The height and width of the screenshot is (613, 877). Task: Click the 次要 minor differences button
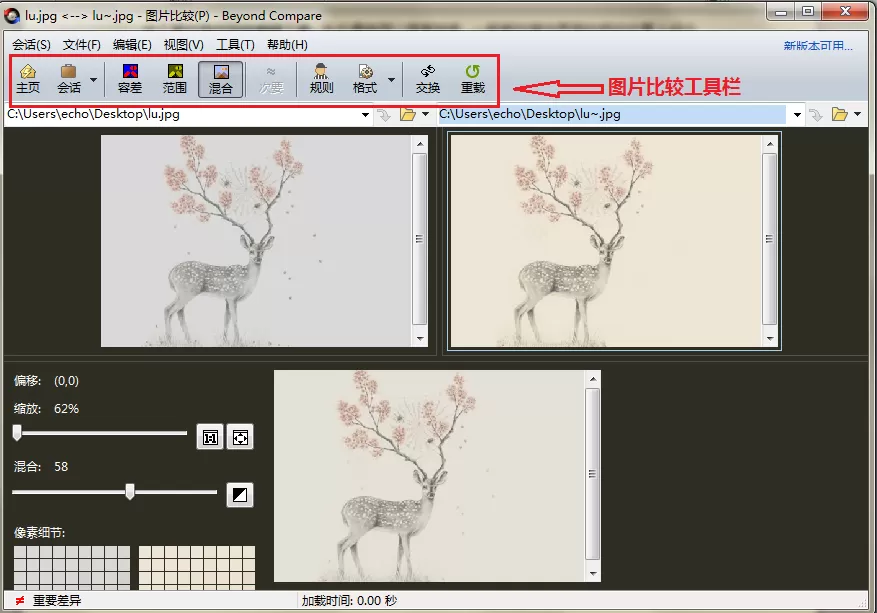[271, 79]
